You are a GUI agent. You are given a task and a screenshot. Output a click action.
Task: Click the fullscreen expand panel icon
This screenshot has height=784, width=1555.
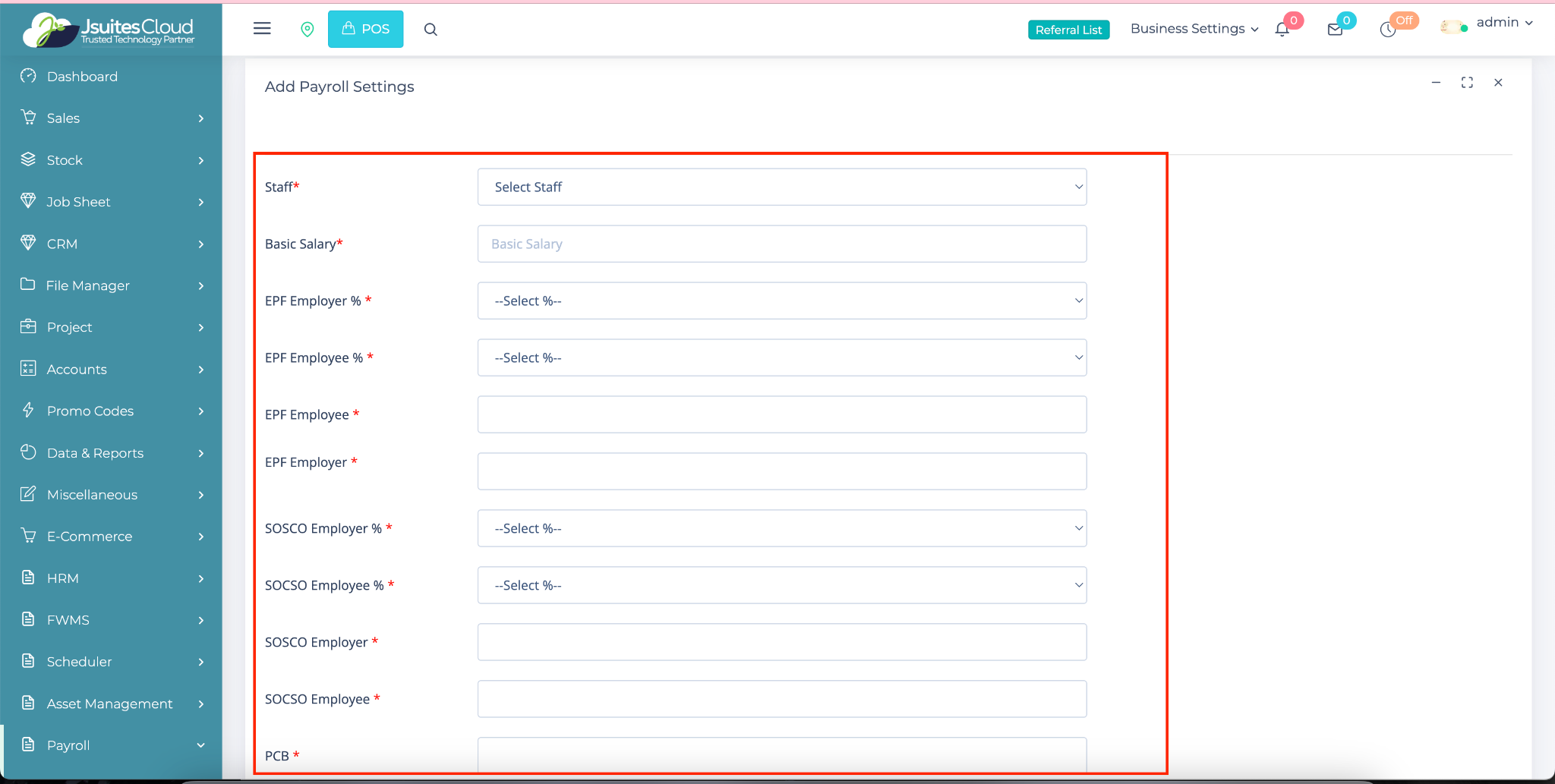click(x=1467, y=83)
